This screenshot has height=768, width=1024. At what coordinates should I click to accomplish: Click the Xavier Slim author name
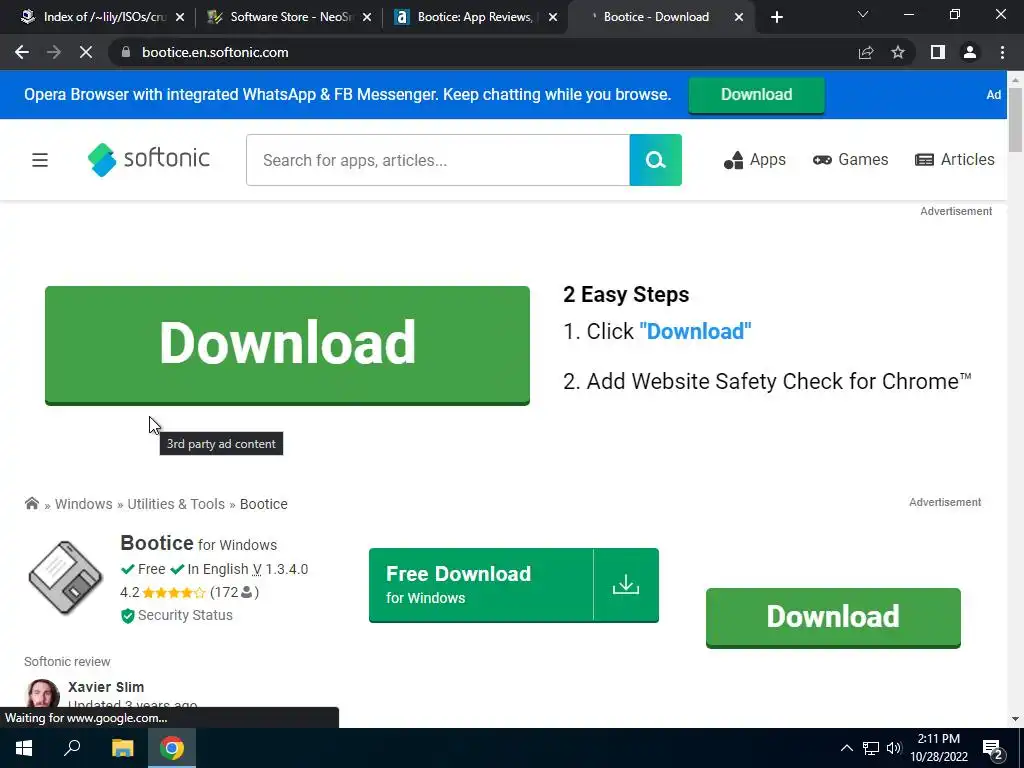click(106, 687)
